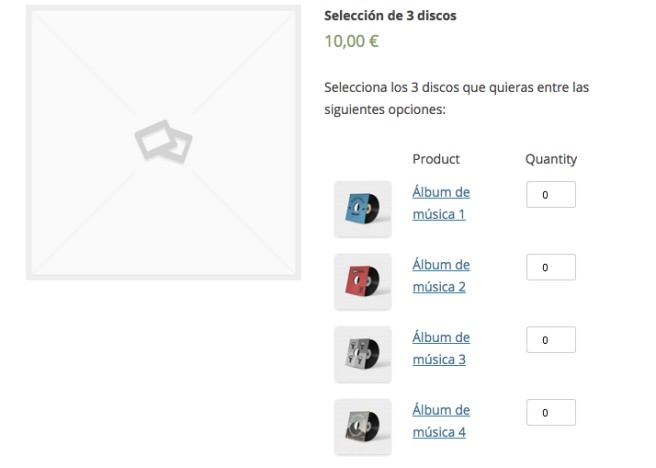The image size is (656, 468).
Task: Click the quantity input for Álbum de música 3
Action: pos(551,340)
